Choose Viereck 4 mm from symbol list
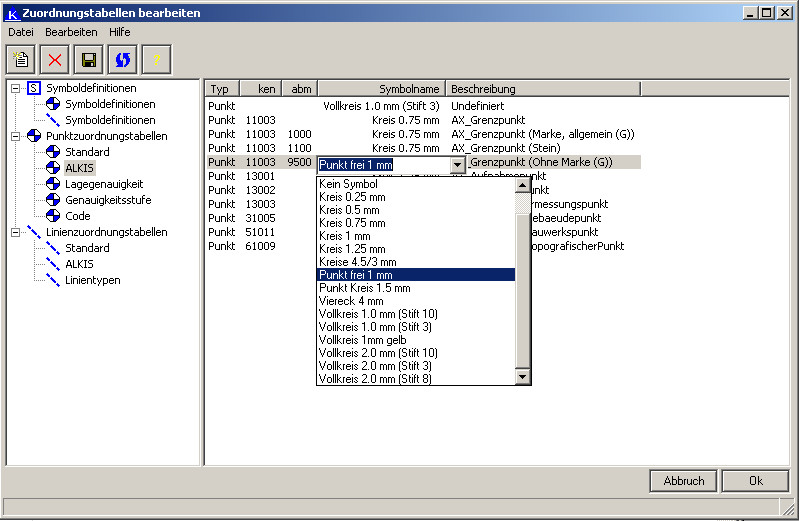Viewport: 799px width, 521px height. click(350, 301)
